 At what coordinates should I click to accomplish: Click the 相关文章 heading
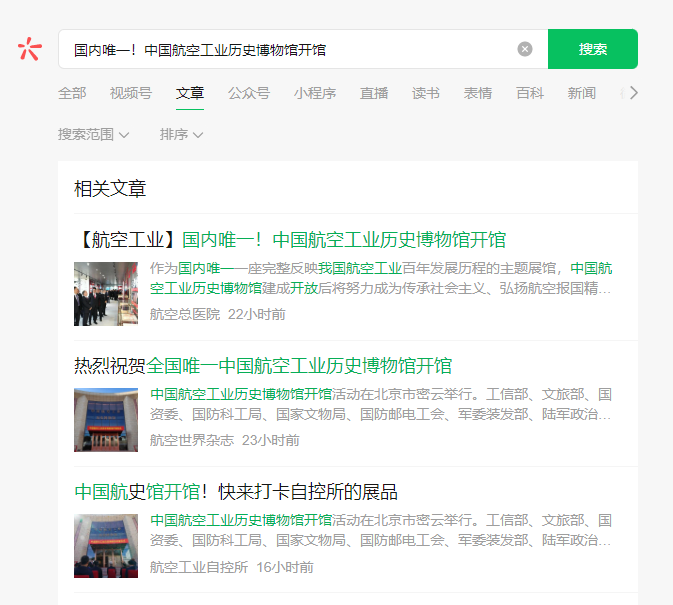[110, 189]
